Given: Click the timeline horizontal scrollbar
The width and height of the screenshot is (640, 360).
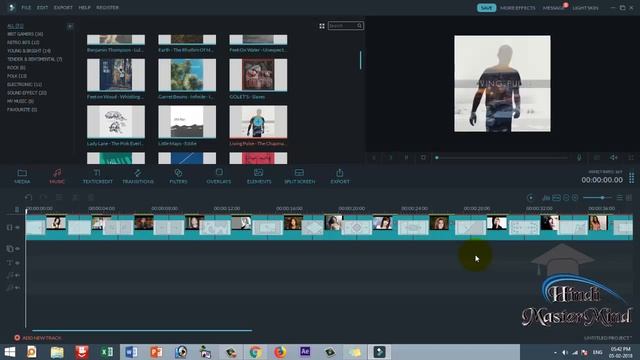Looking at the screenshot, I should pos(142,330).
